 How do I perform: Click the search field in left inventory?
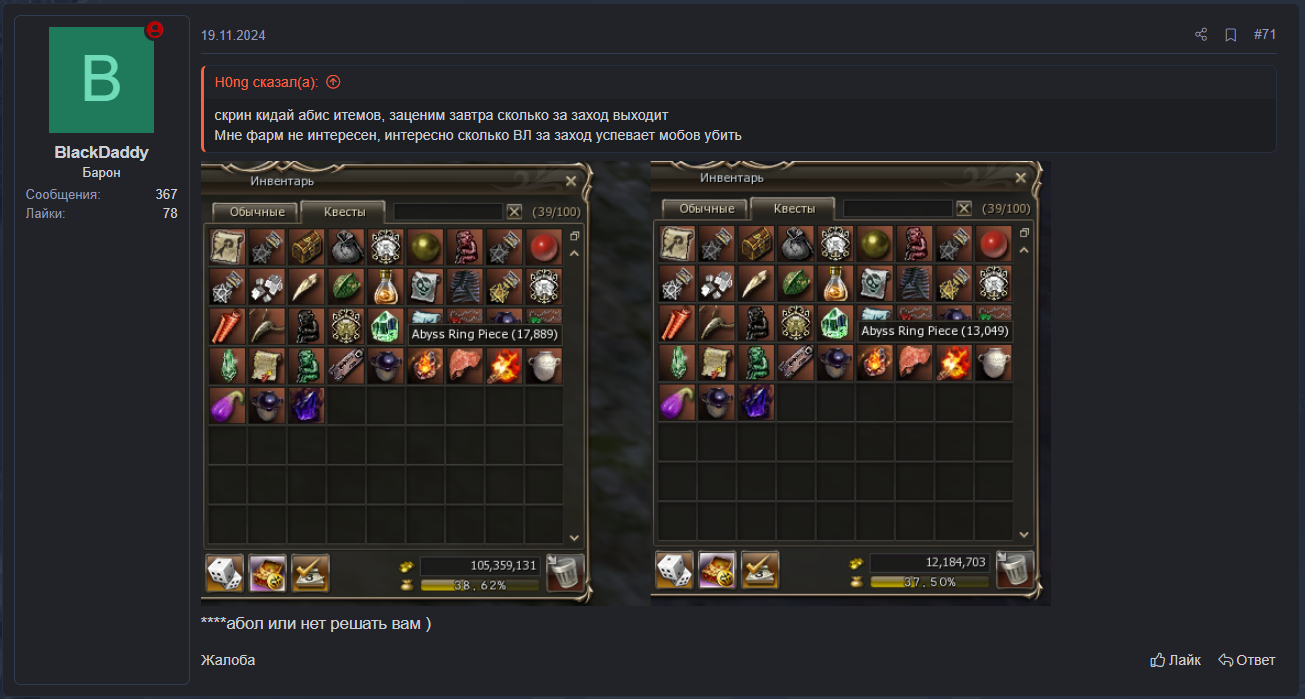448,212
